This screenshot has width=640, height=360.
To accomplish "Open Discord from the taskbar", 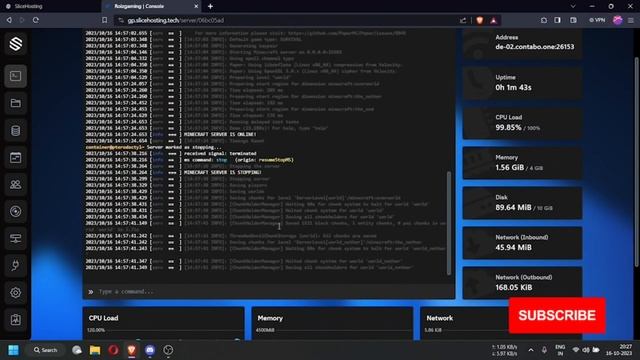I will point(150,350).
